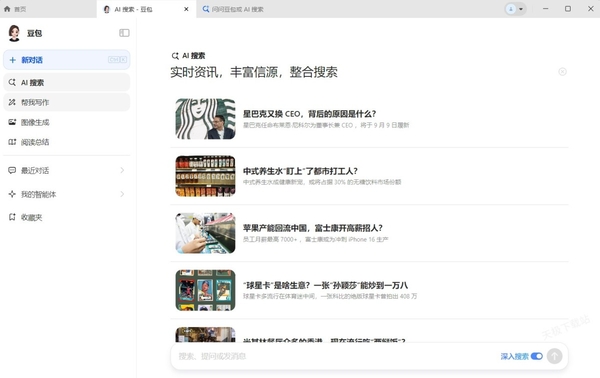Switch to the 首页 home tab
The image size is (600, 378).
tap(15, 9)
